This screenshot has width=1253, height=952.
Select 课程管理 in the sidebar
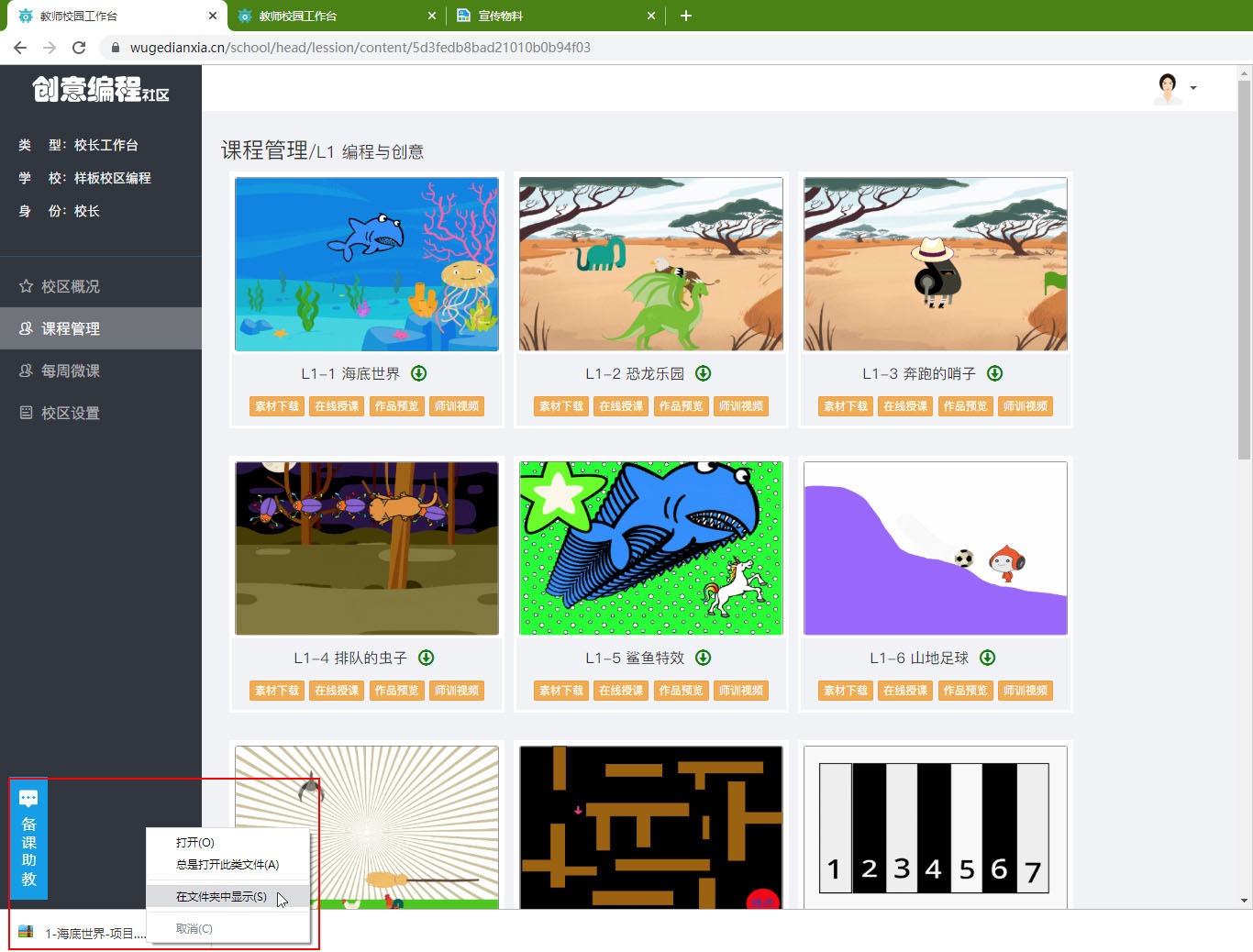pos(101,328)
